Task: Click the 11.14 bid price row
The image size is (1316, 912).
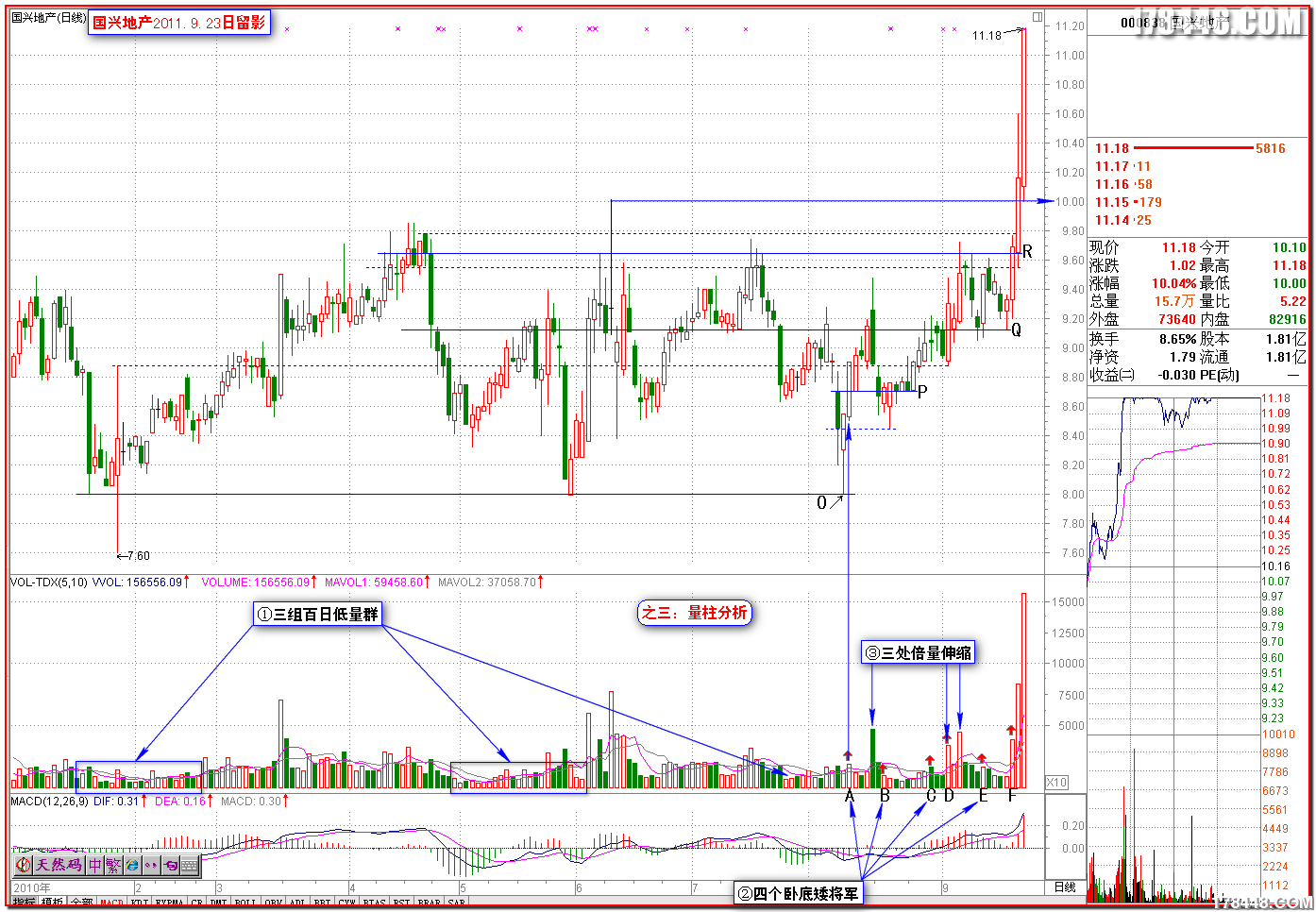Action: click(1124, 220)
